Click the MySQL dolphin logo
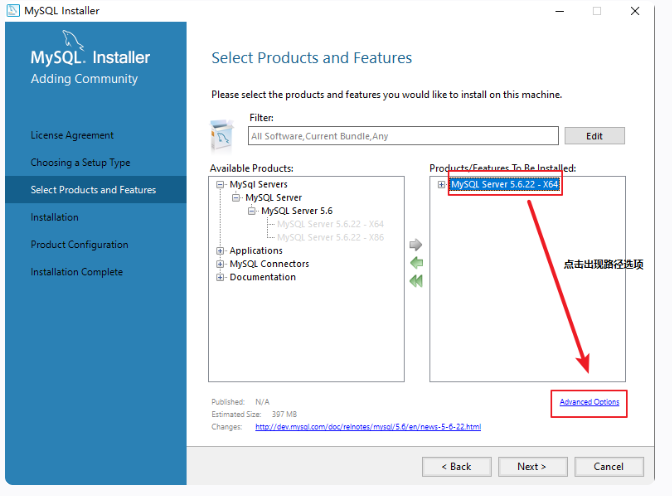 [x=72, y=40]
